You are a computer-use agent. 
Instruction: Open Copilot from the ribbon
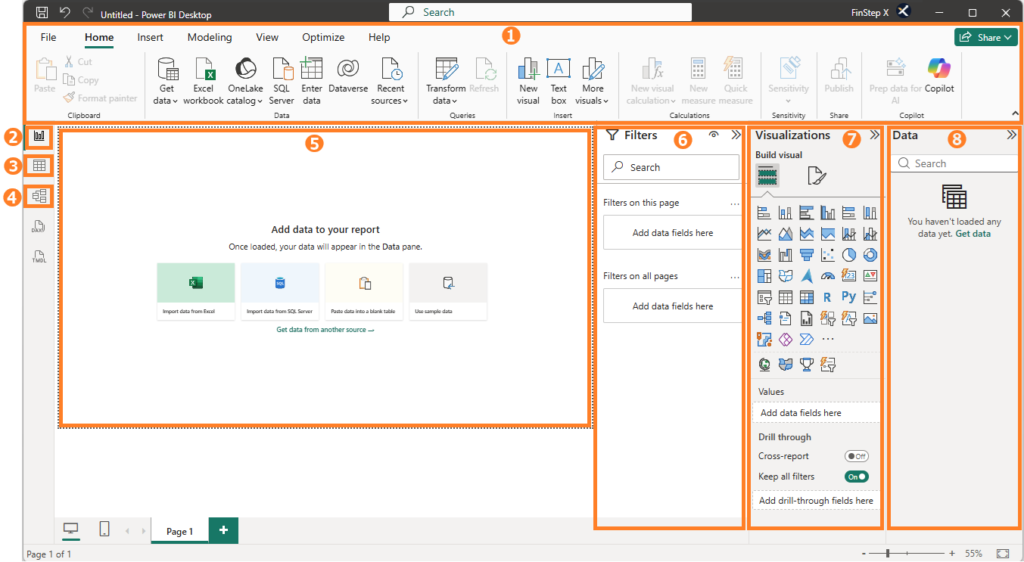(939, 76)
